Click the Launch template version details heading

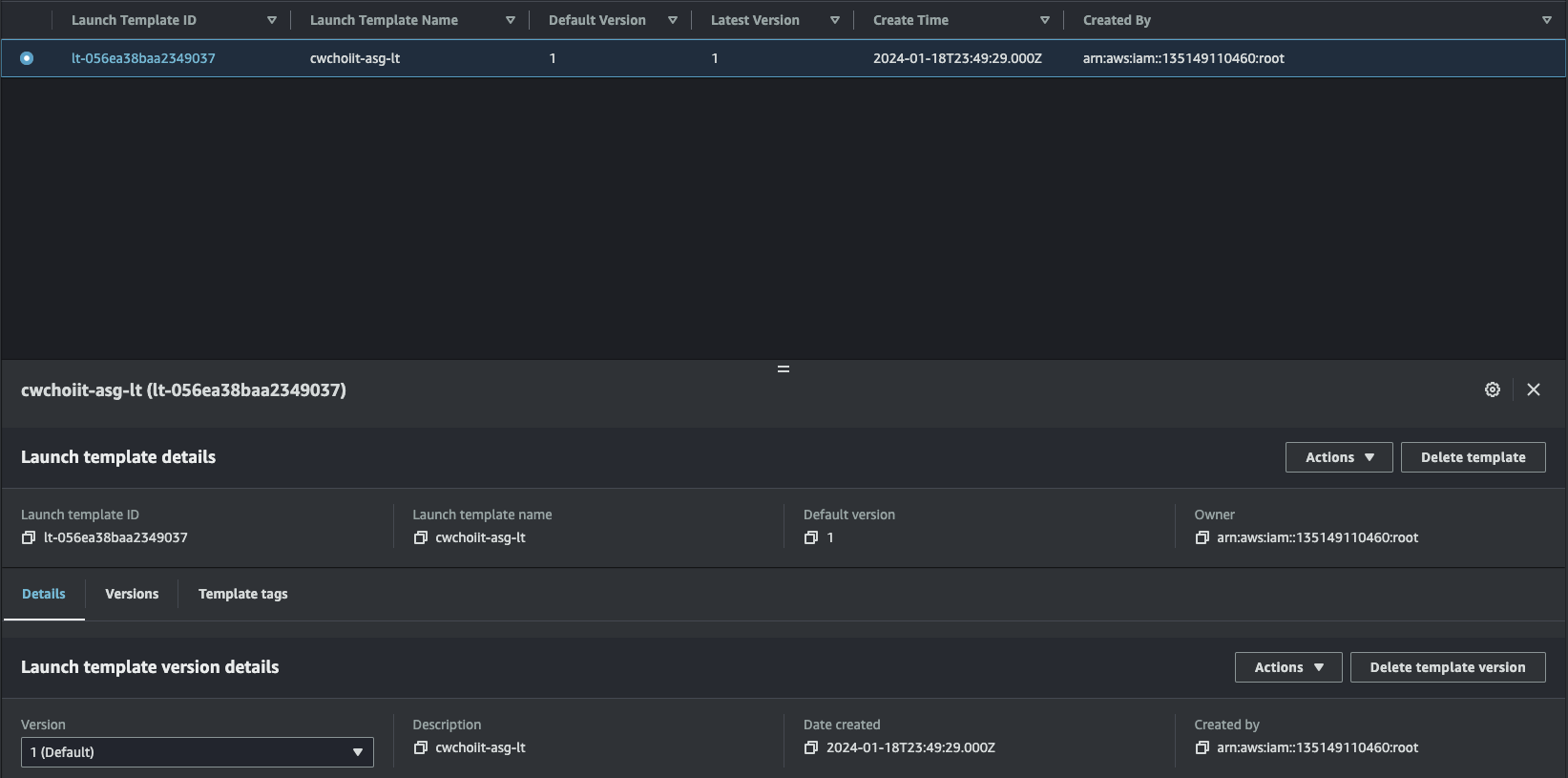[150, 667]
